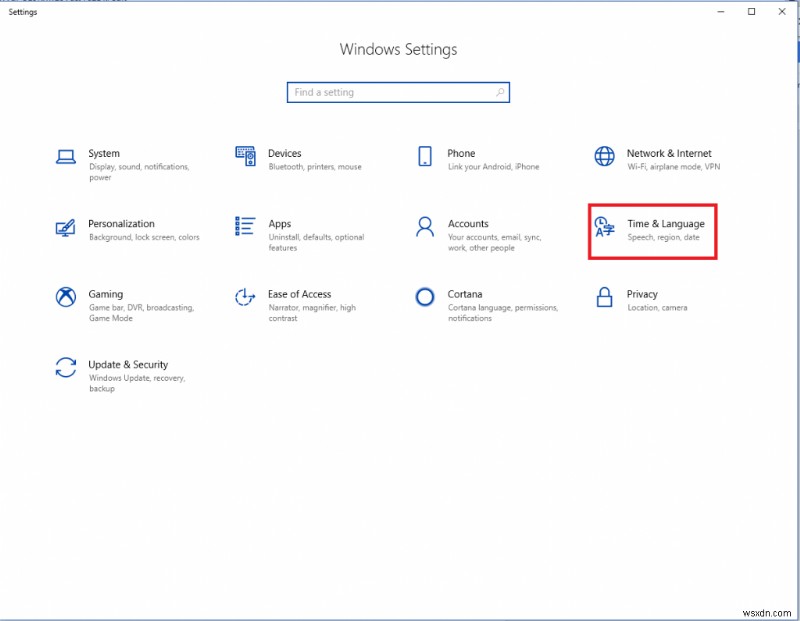Go to Devices settings label

(285, 154)
